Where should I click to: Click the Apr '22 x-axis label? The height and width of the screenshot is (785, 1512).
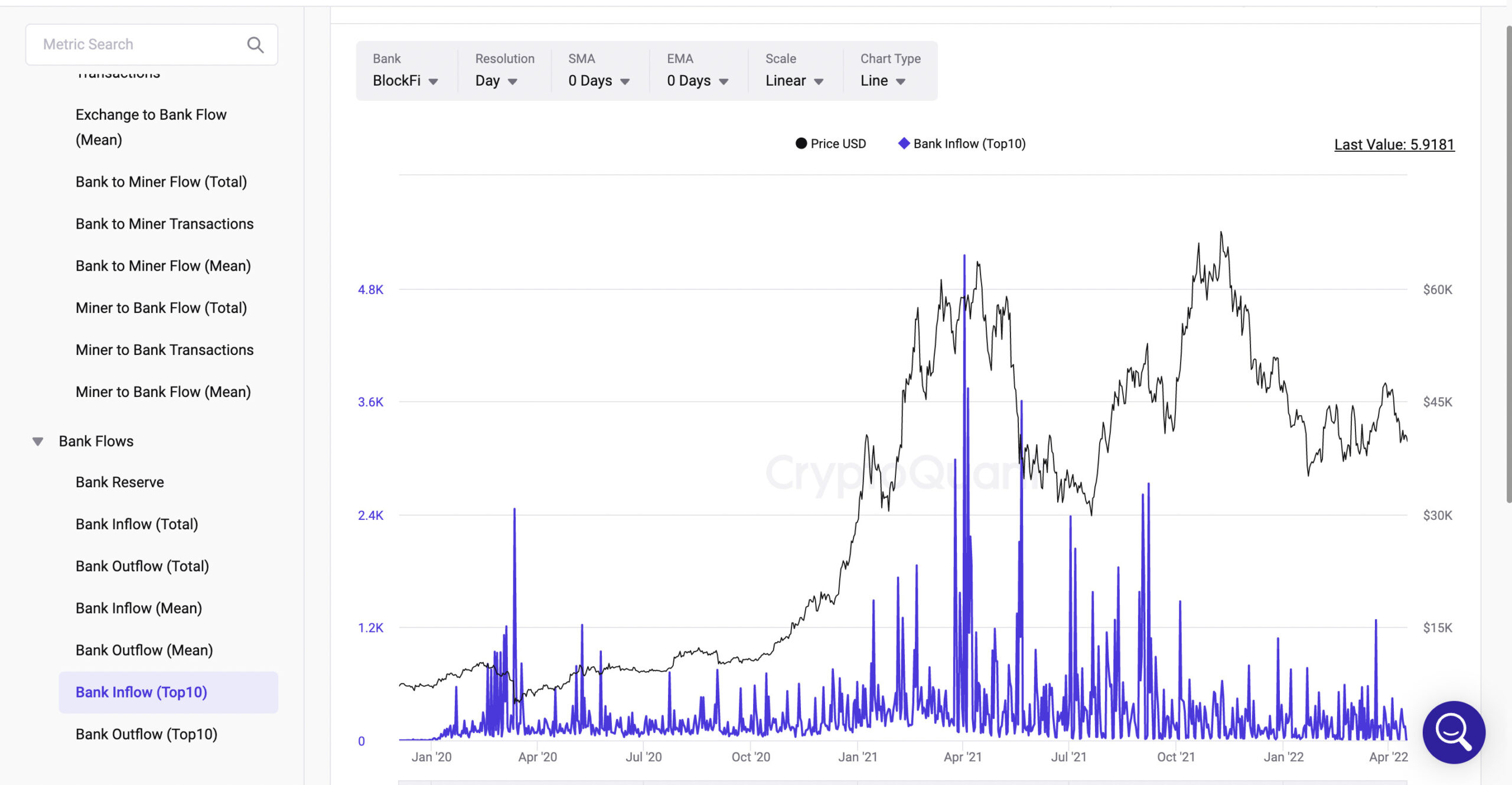click(1389, 757)
